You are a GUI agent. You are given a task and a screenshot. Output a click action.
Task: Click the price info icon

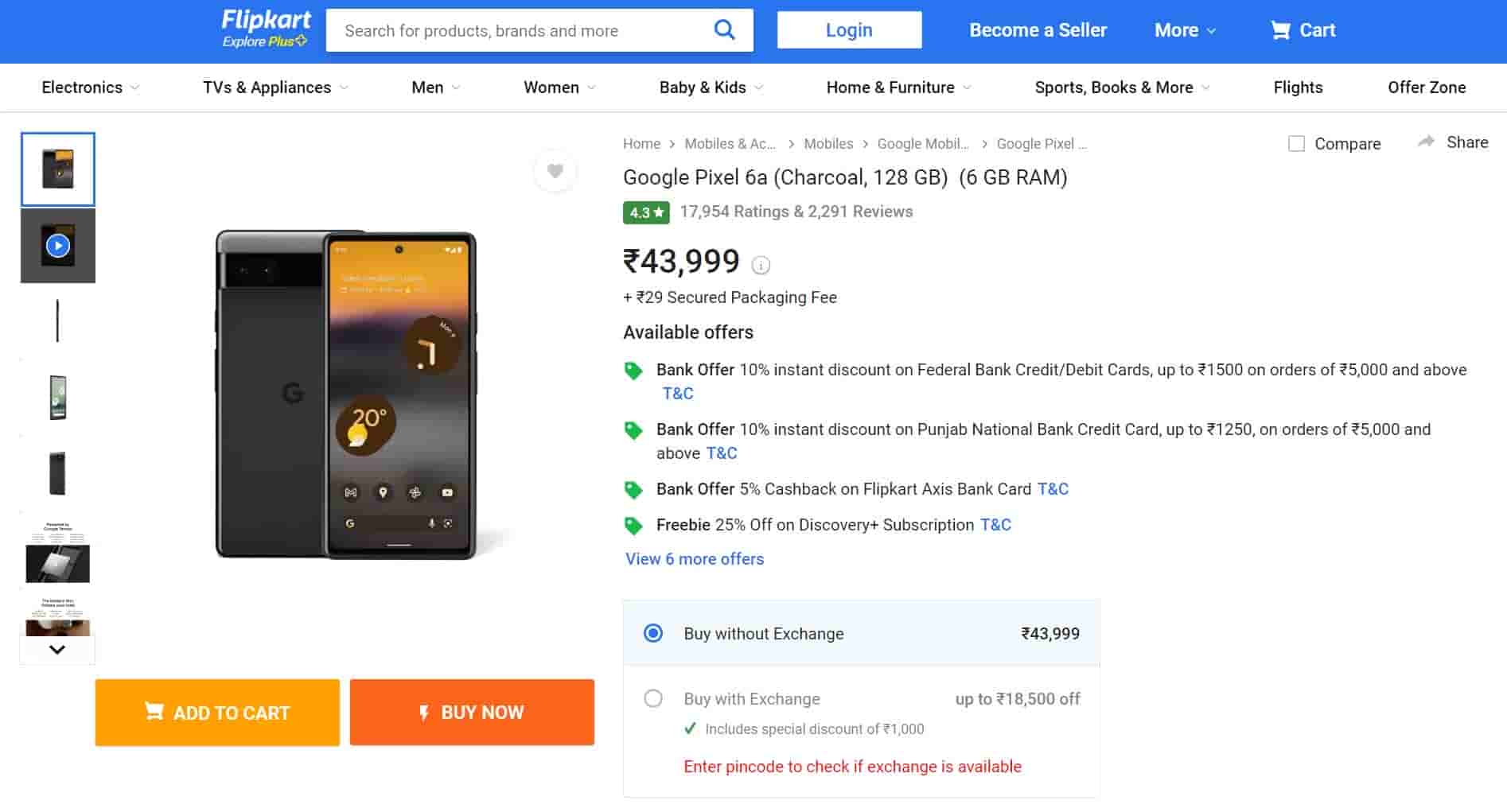click(761, 265)
